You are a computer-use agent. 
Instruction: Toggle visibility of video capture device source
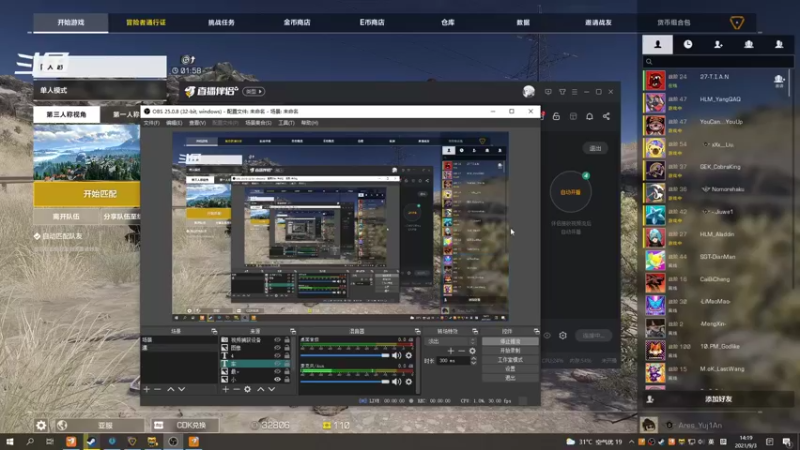pos(278,340)
